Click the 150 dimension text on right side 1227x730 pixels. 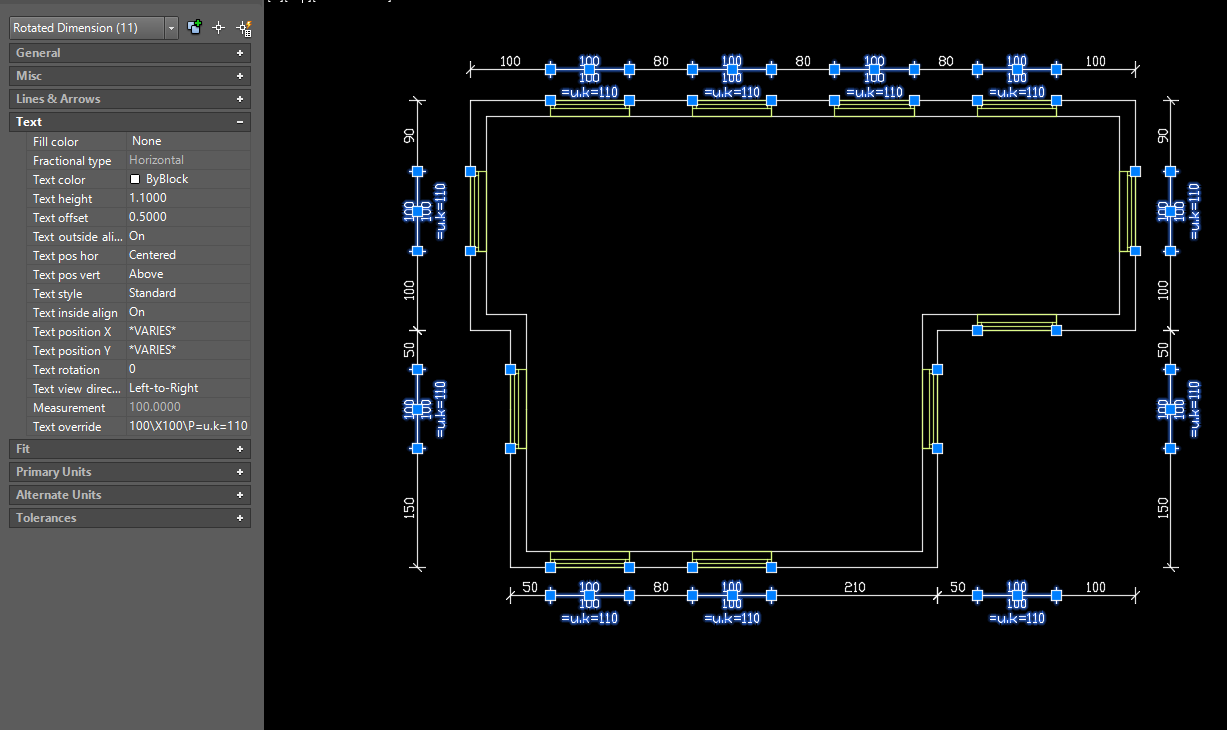click(x=1163, y=508)
